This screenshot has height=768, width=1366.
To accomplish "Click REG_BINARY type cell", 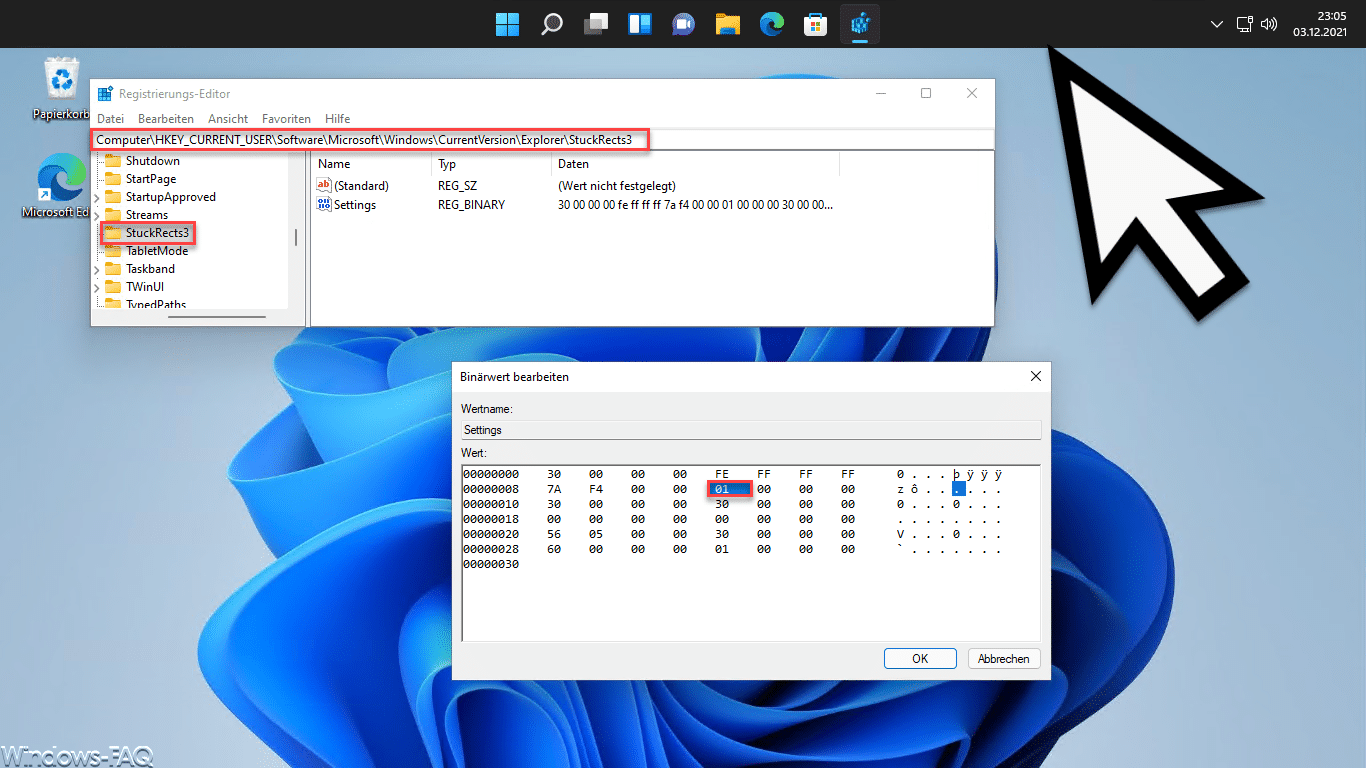I will click(472, 205).
